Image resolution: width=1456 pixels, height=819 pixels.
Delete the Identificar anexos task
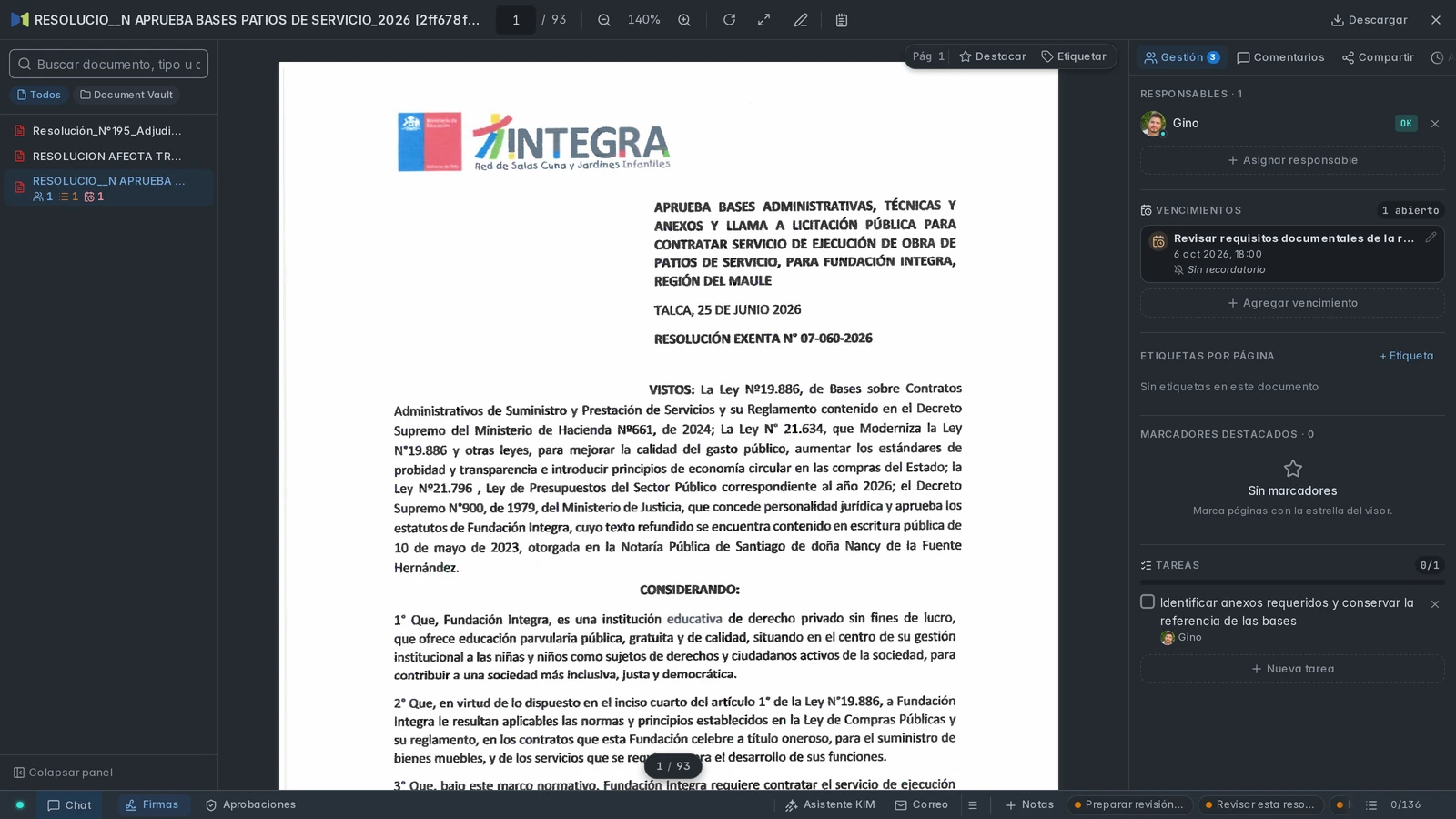tap(1435, 604)
